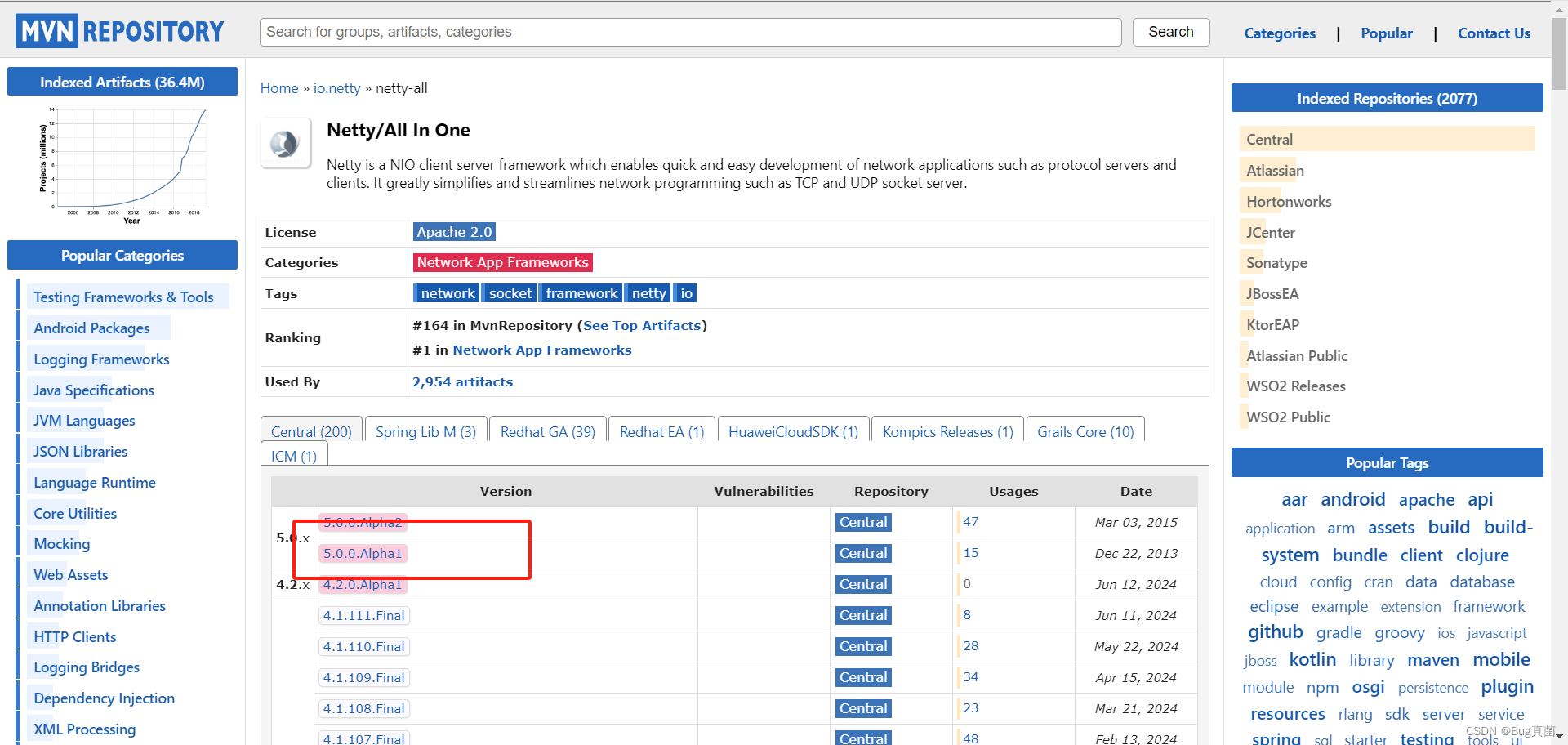Open JSON Libraries category
1568x745 pixels.
[80, 452]
